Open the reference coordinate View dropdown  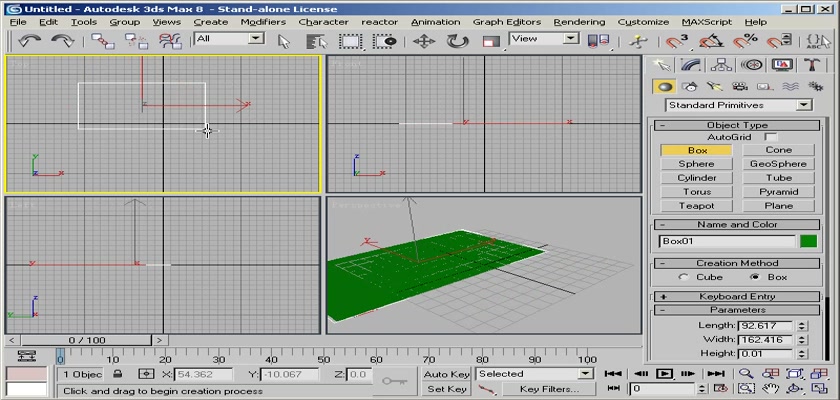[544, 39]
